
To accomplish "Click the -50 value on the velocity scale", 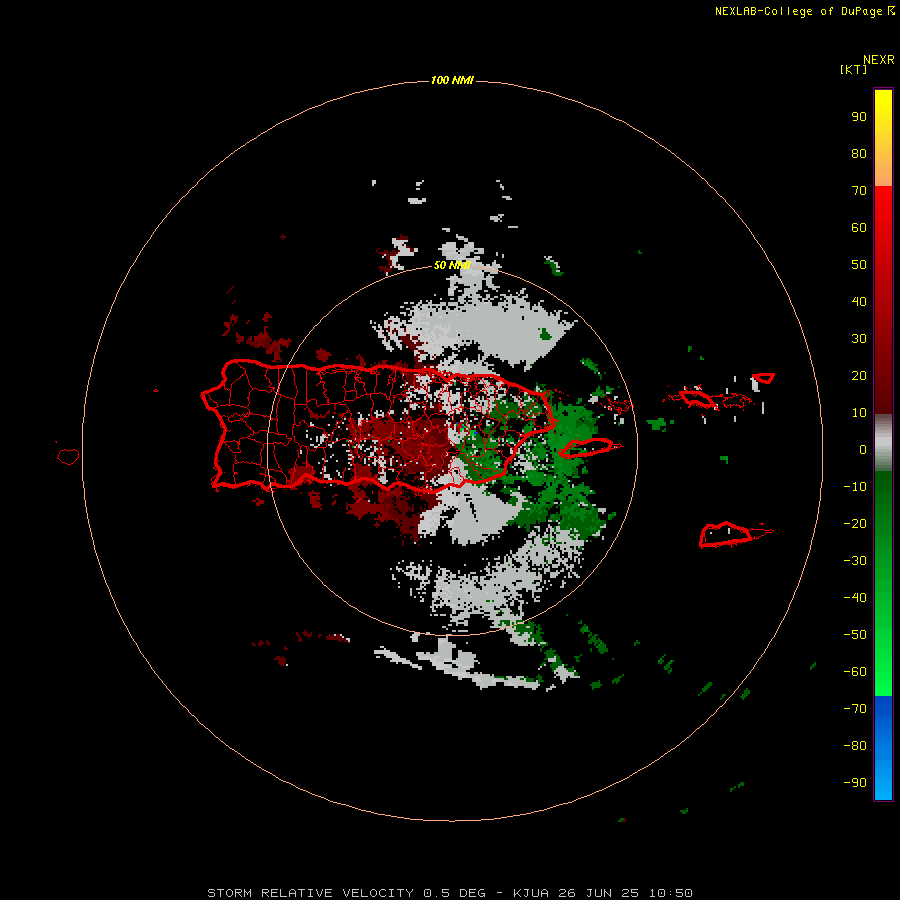I will point(855,635).
